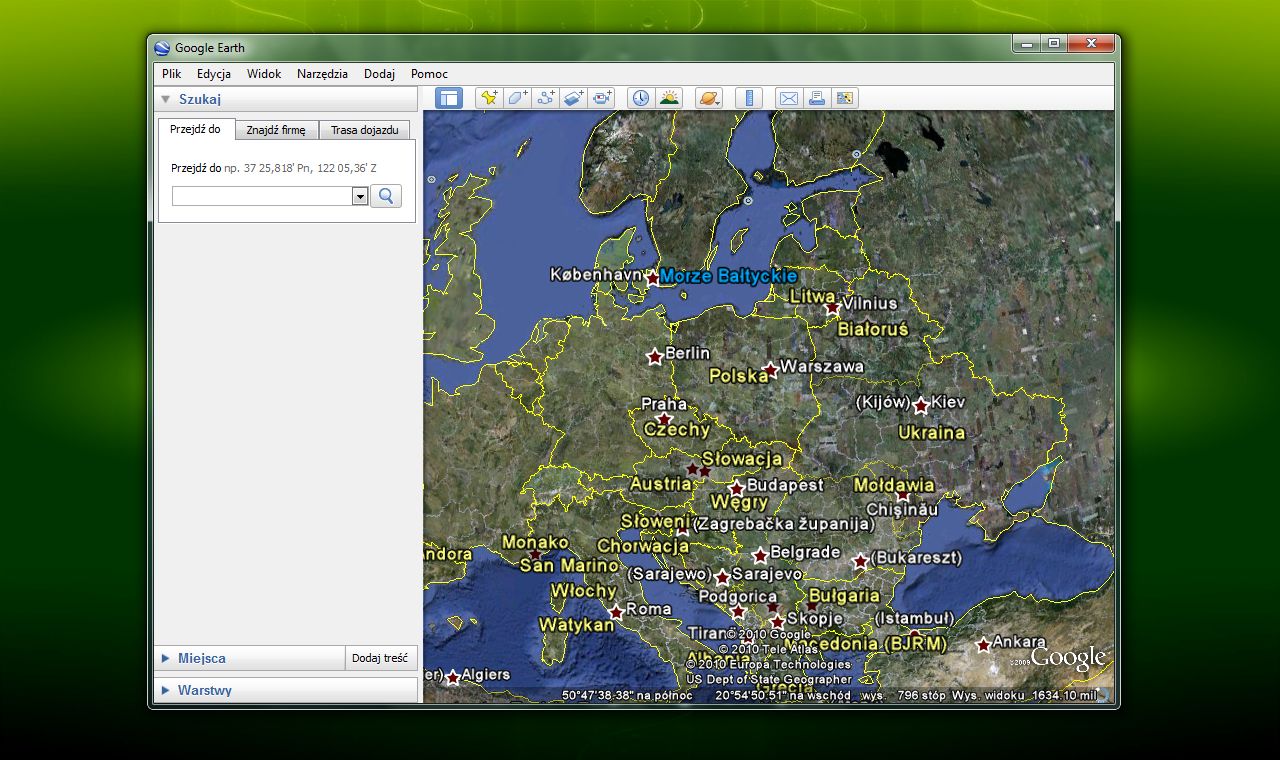Open the view in Google Maps icon
This screenshot has height=760, width=1280.
pos(846,98)
